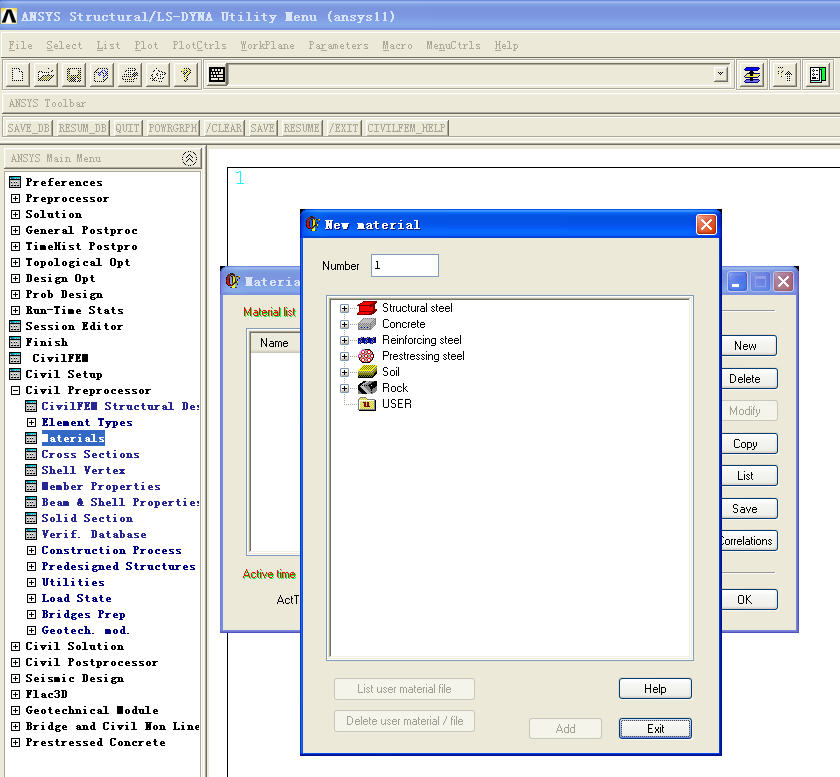Select the Structural steel red beam icon
This screenshot has height=777, width=840.
click(x=367, y=308)
